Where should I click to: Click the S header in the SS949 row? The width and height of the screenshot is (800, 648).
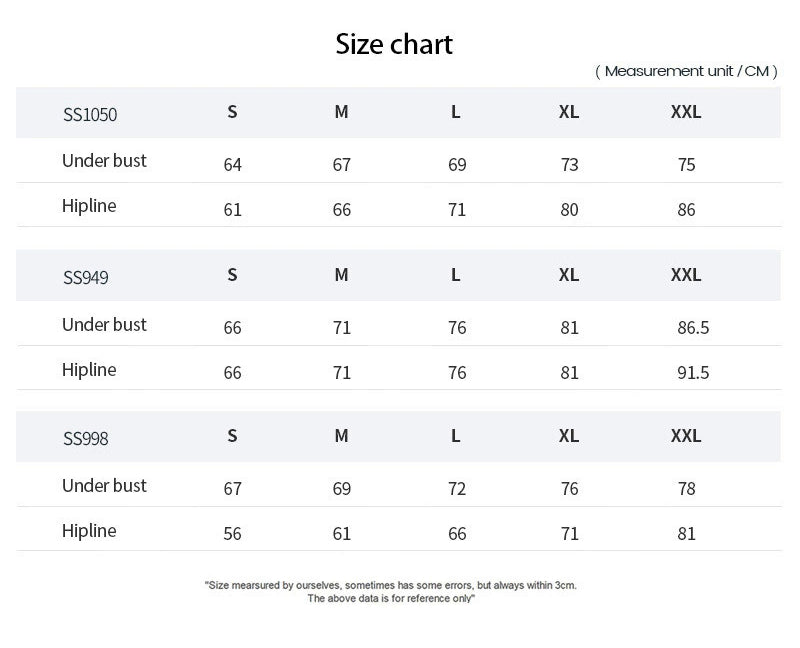tap(232, 275)
